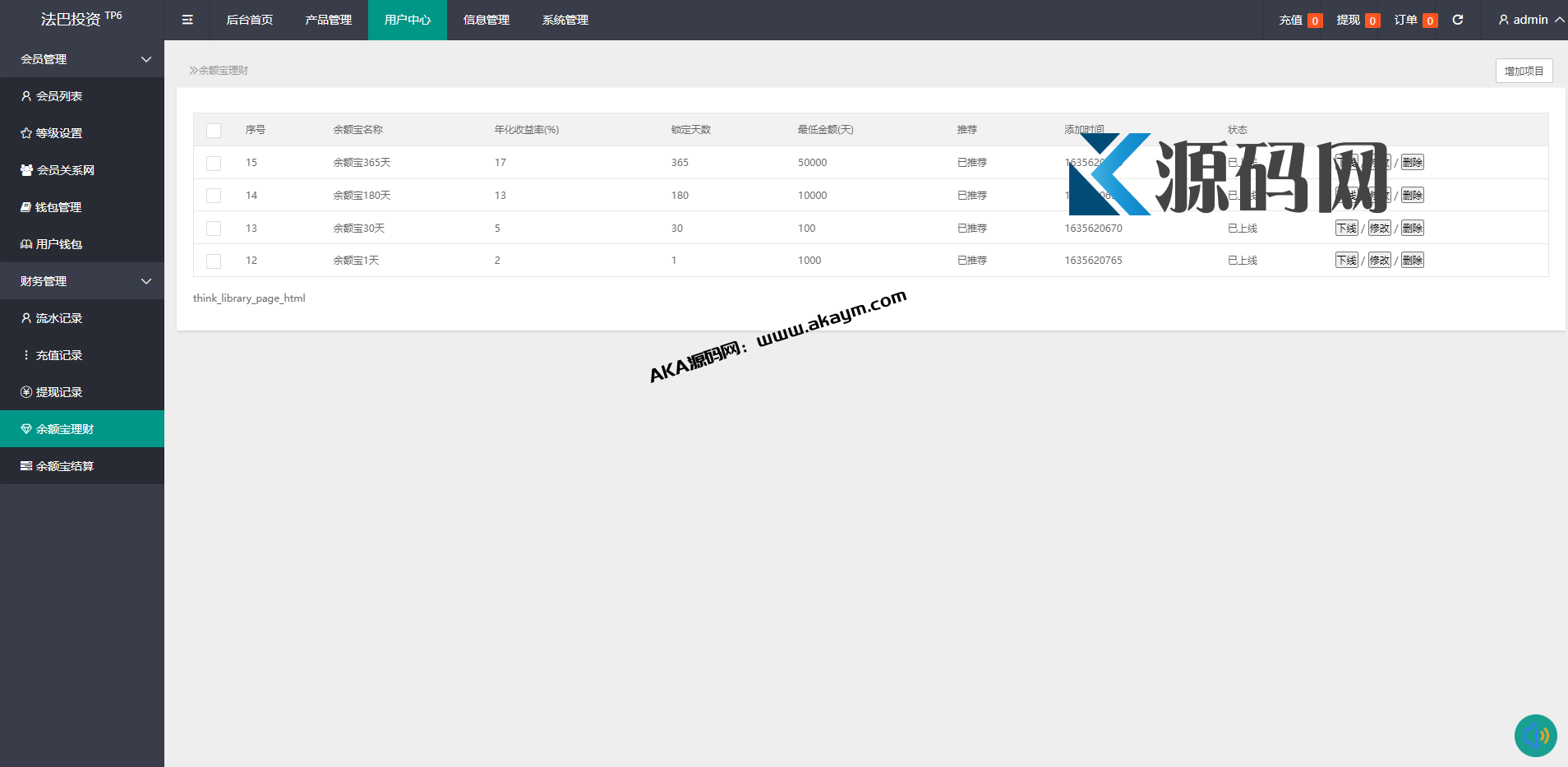
Task: Open 提现记录 yen icon item
Action: (26, 392)
